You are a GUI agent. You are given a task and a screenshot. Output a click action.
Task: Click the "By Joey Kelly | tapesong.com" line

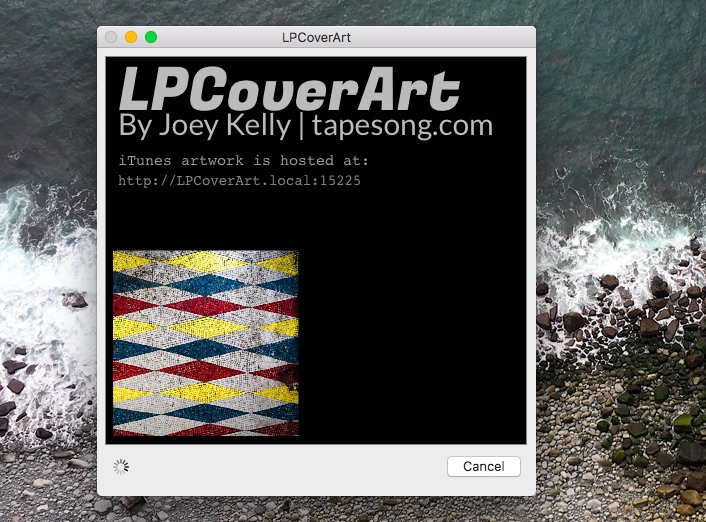click(x=306, y=125)
